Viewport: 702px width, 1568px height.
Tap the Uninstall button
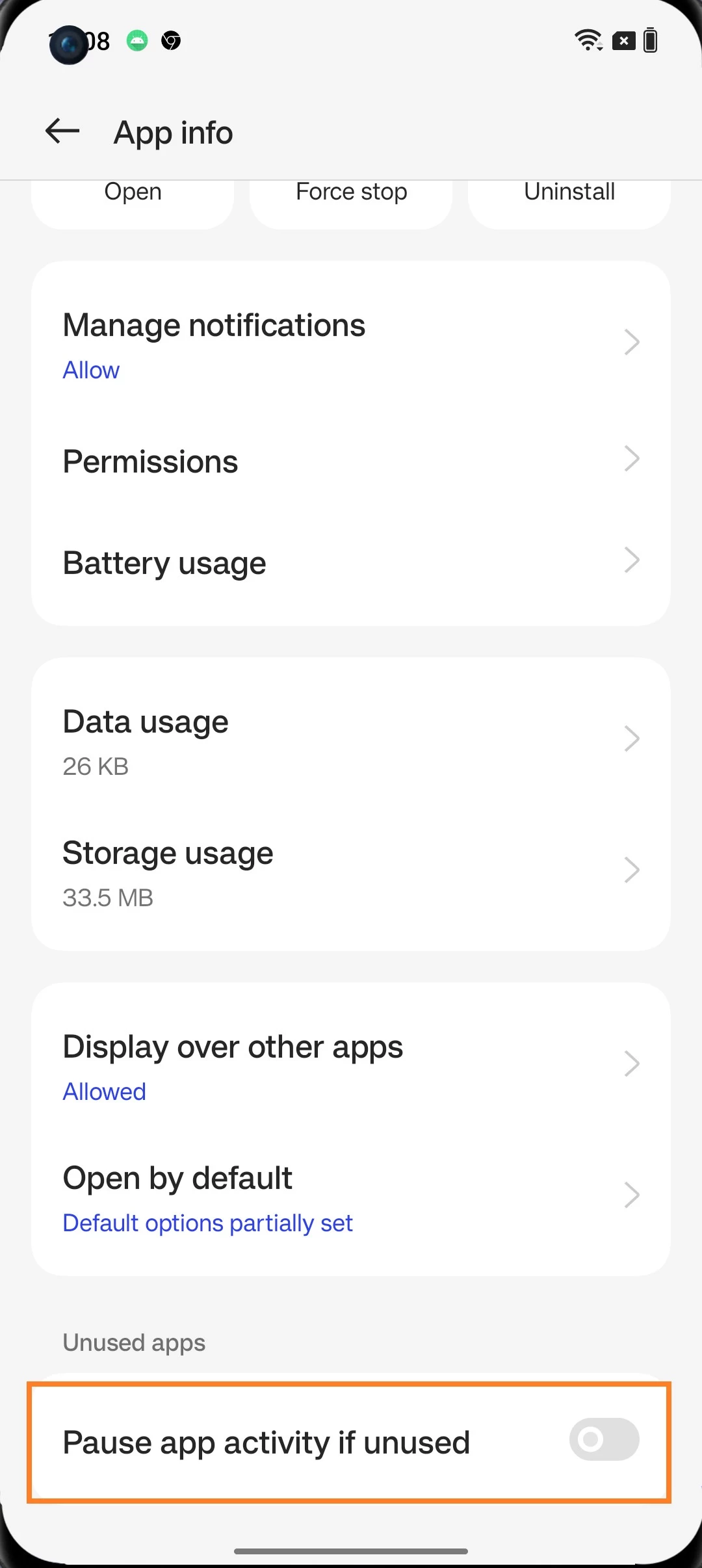[569, 195]
